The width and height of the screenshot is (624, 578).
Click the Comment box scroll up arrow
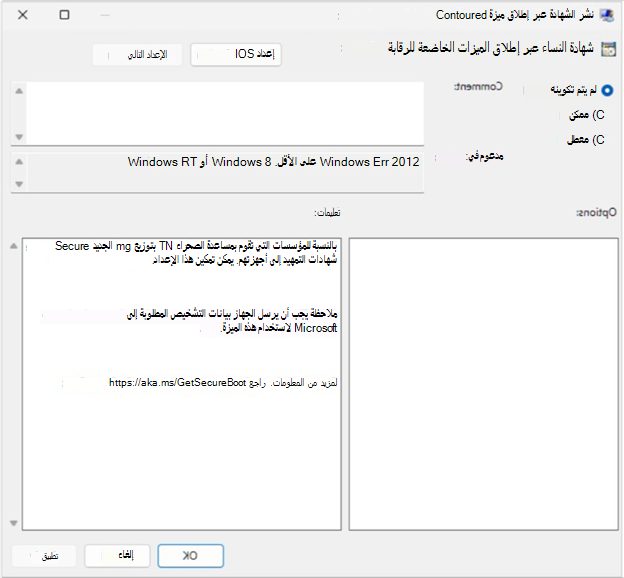pyautogui.click(x=19, y=91)
